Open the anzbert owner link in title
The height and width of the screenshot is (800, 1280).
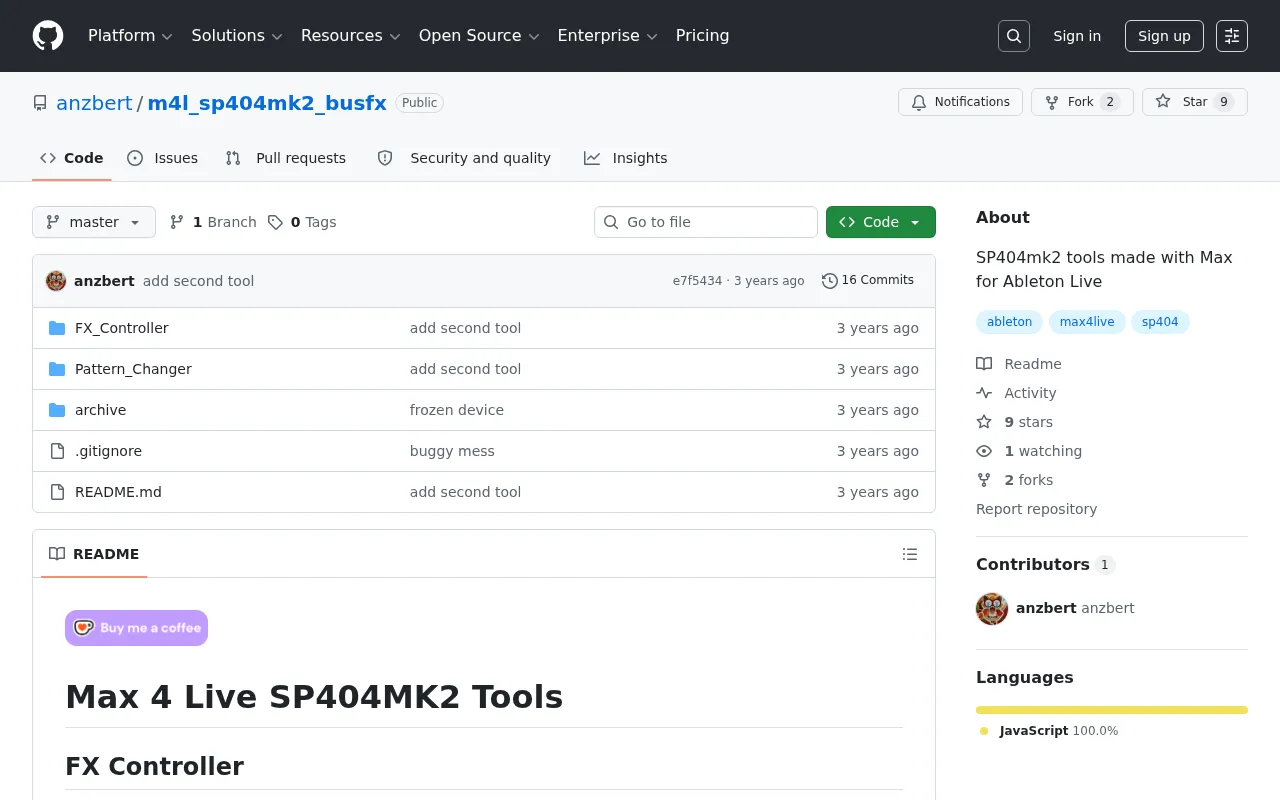coord(94,103)
